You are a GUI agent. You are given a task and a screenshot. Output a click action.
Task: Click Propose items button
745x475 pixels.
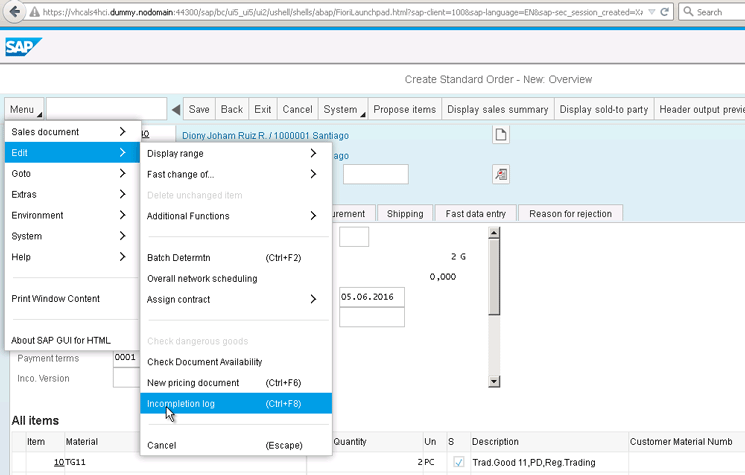point(405,110)
